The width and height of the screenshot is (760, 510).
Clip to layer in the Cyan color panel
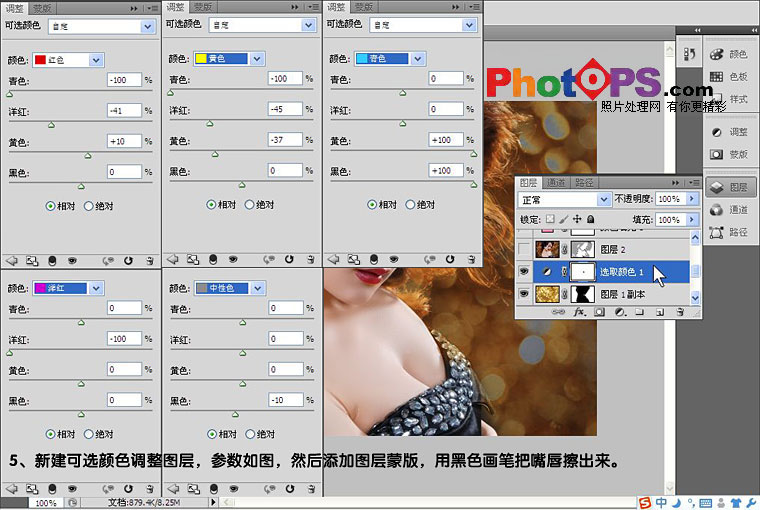[x=374, y=259]
